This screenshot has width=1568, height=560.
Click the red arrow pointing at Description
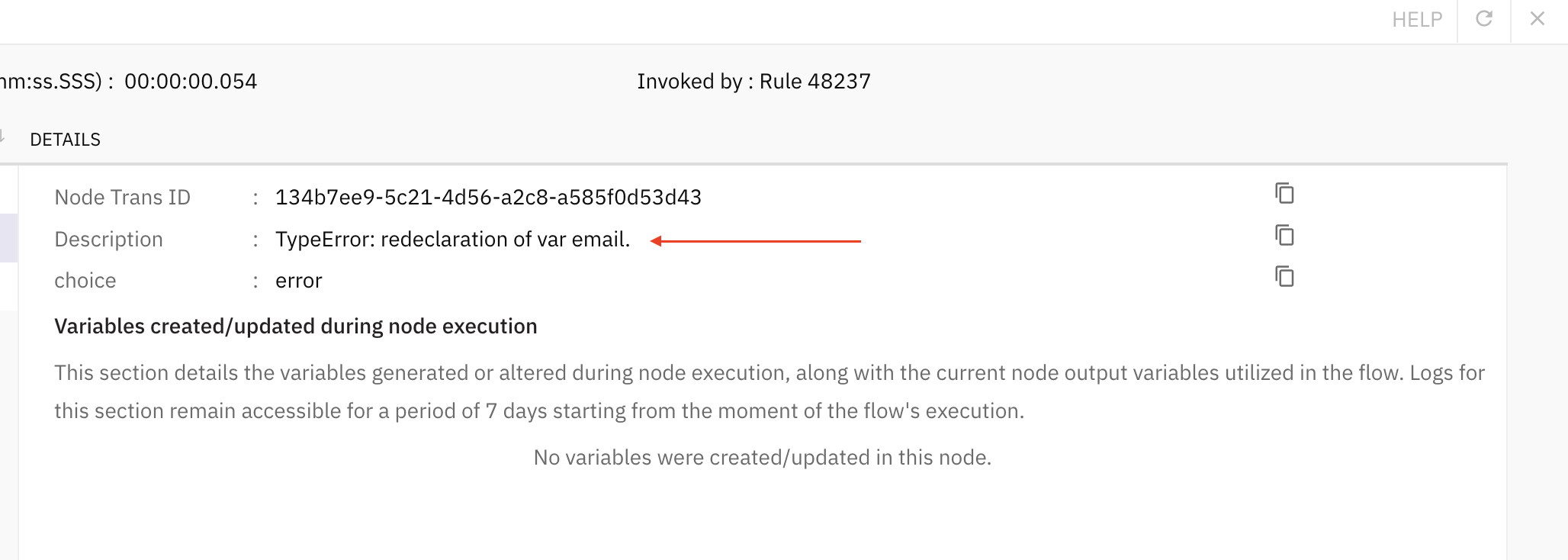tap(755, 241)
